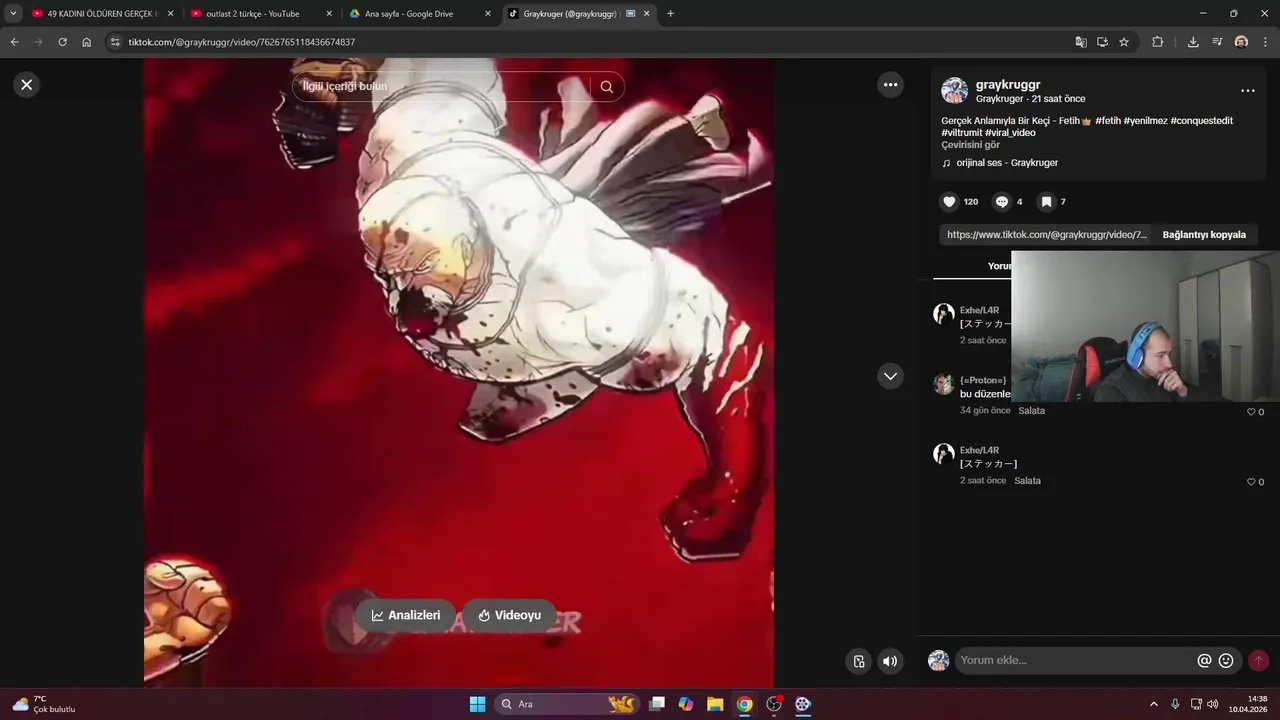
Task: Switch to 'Ana sayfa - Google Drive' tab
Action: click(419, 14)
